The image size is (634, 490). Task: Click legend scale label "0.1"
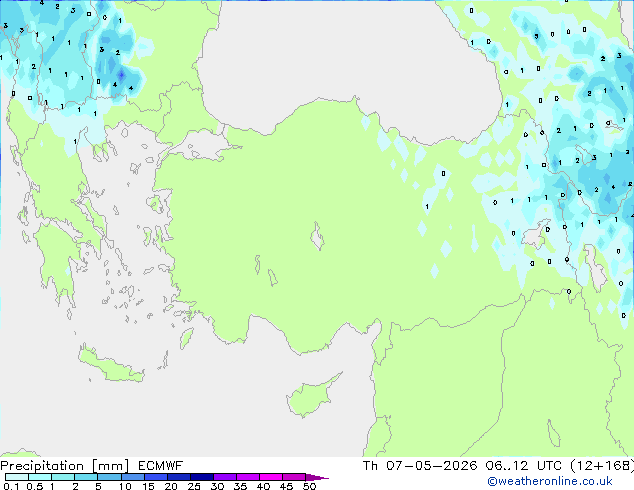[11, 486]
